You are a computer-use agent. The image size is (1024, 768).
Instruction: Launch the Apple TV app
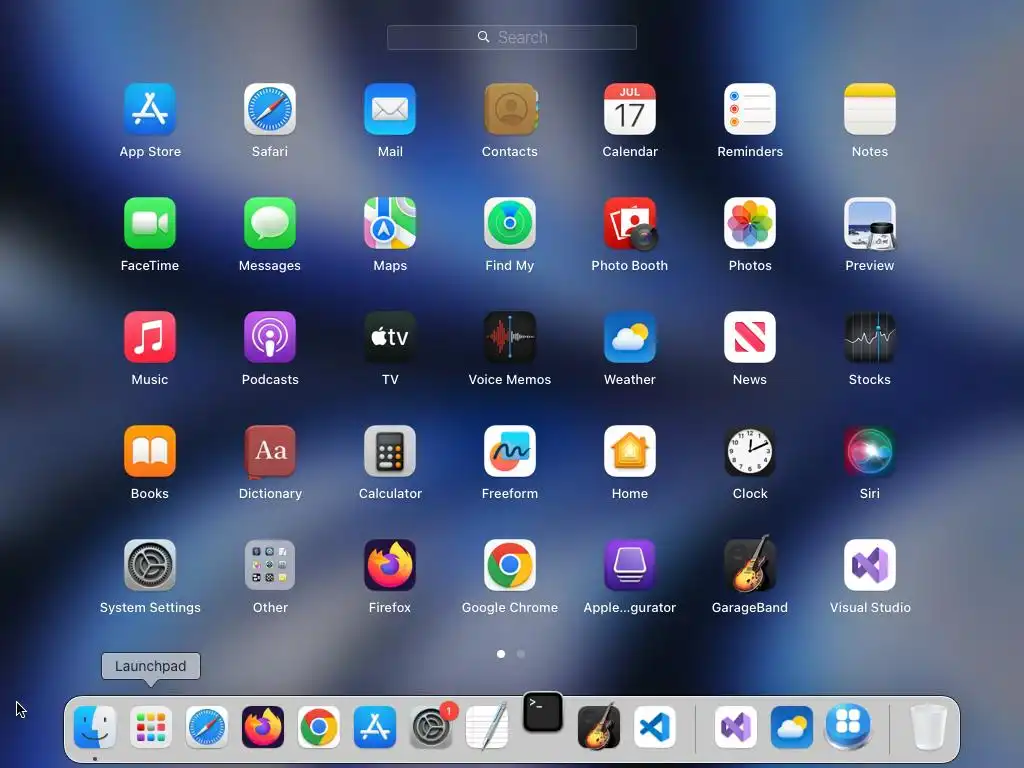(x=390, y=337)
